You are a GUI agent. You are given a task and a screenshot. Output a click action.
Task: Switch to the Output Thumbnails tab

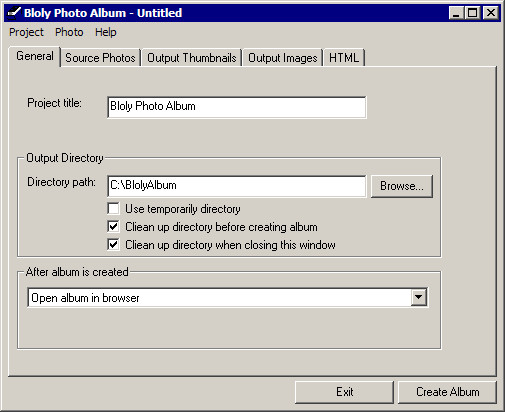[192, 58]
